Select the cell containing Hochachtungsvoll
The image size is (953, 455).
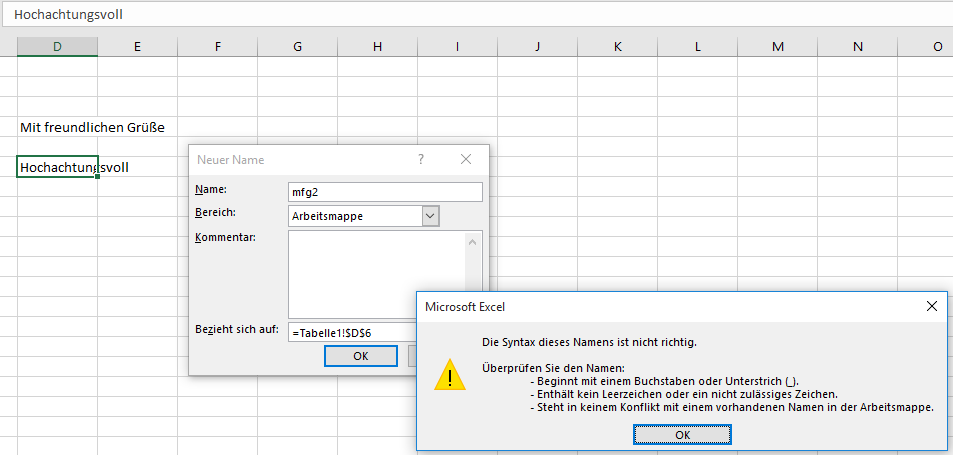pos(57,167)
